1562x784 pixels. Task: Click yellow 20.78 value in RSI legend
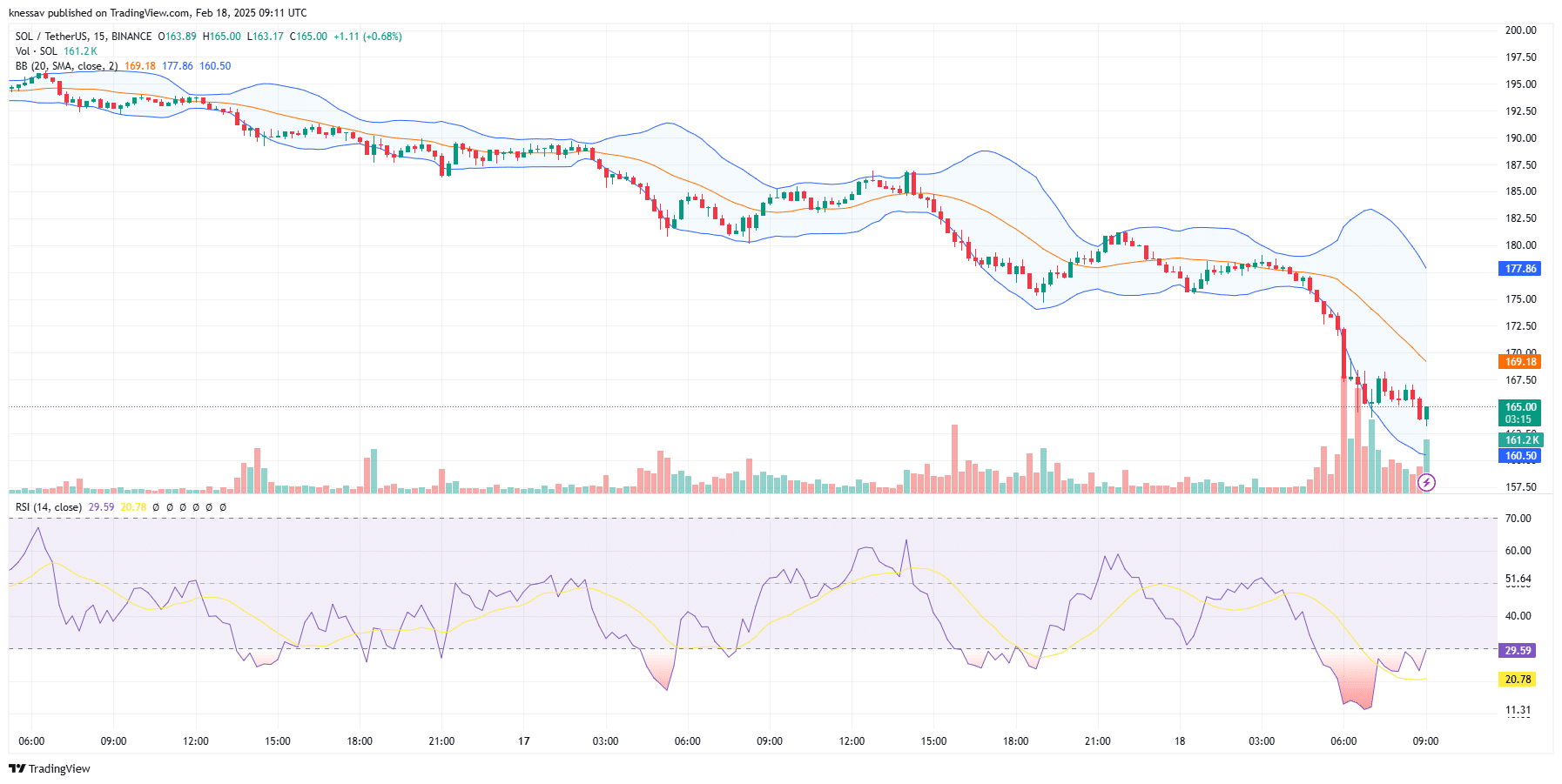pyautogui.click(x=133, y=507)
